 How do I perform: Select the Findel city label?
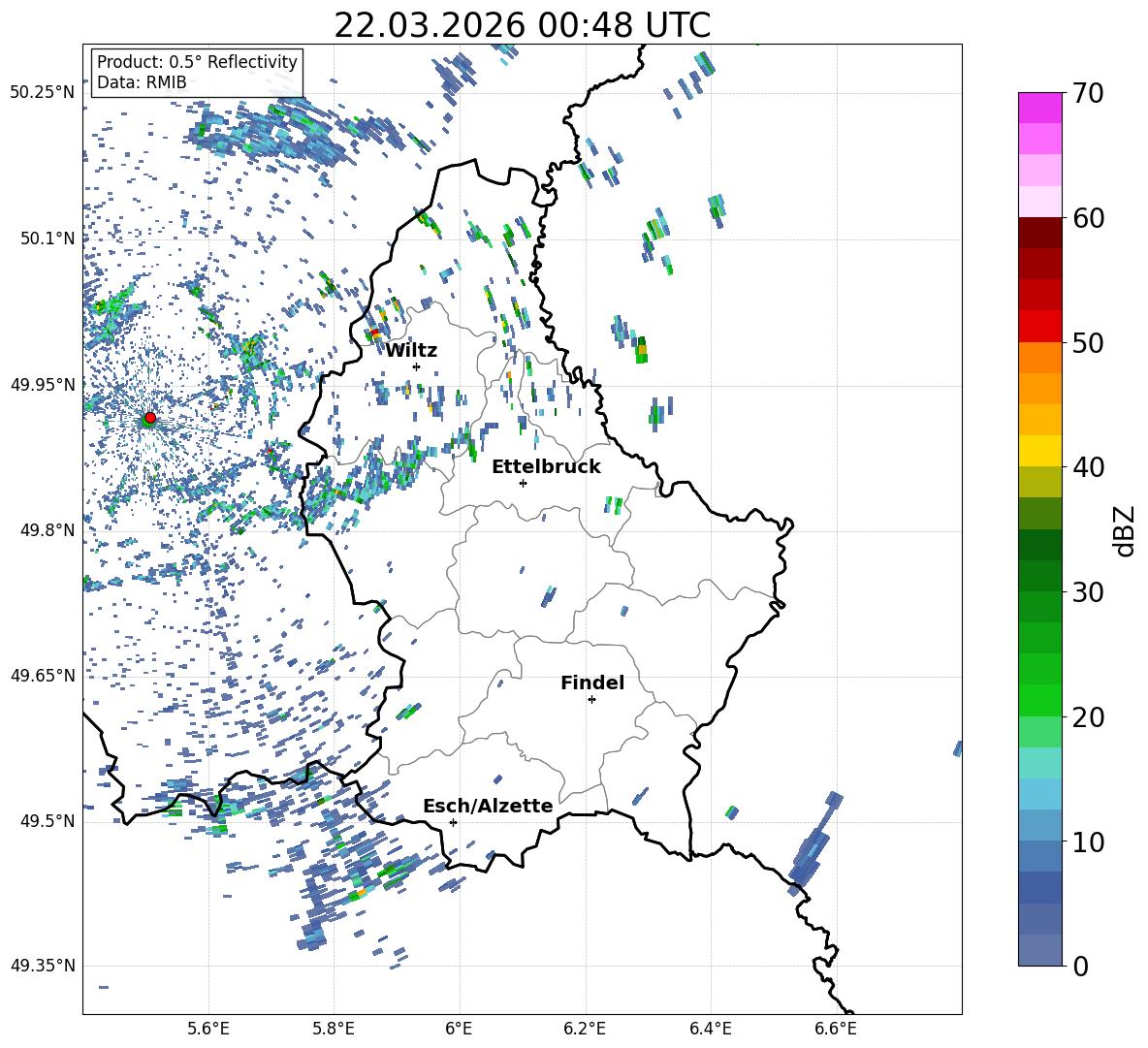click(592, 683)
